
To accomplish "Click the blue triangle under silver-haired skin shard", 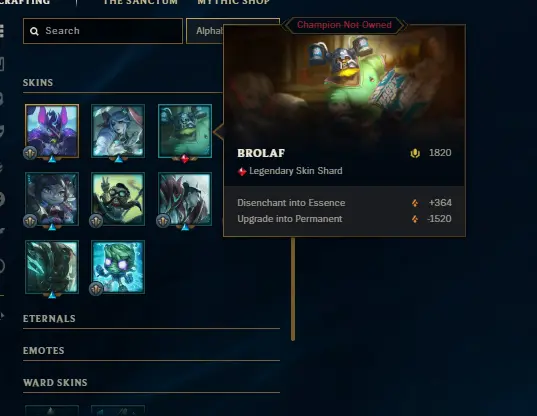I will pyautogui.click(x=118, y=159).
